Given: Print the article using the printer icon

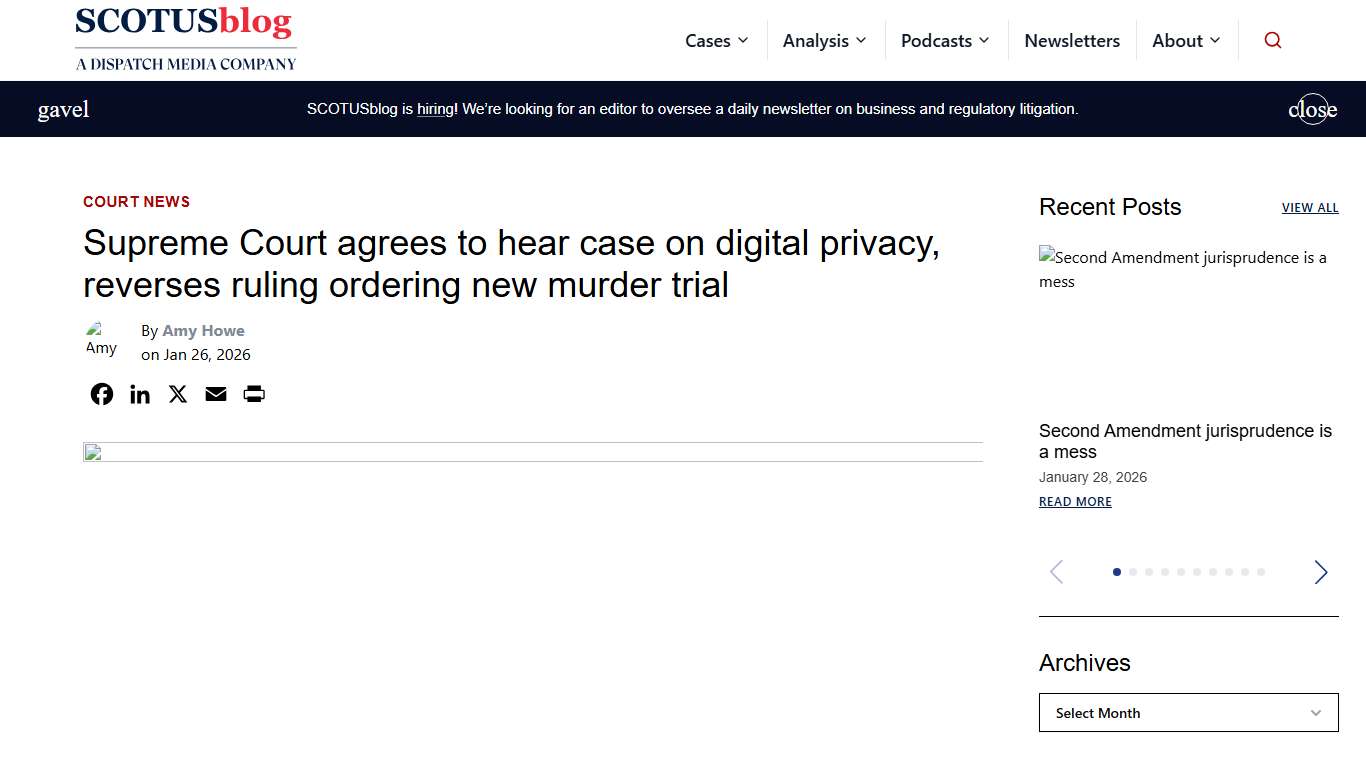Looking at the screenshot, I should pos(253,394).
